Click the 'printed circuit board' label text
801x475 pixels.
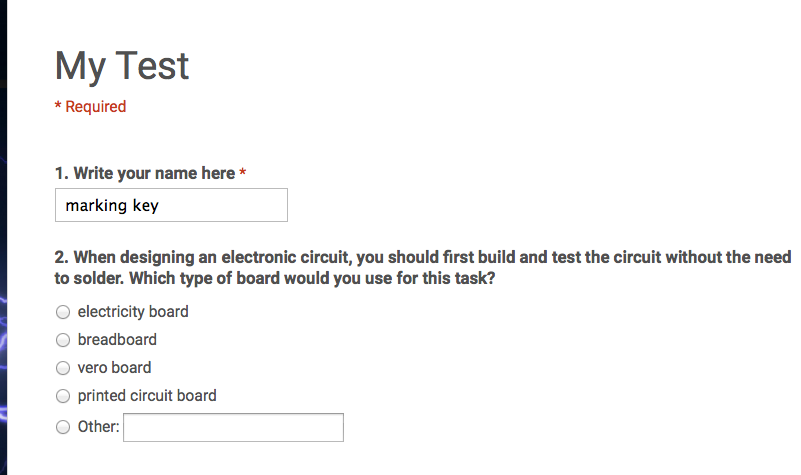(x=147, y=396)
